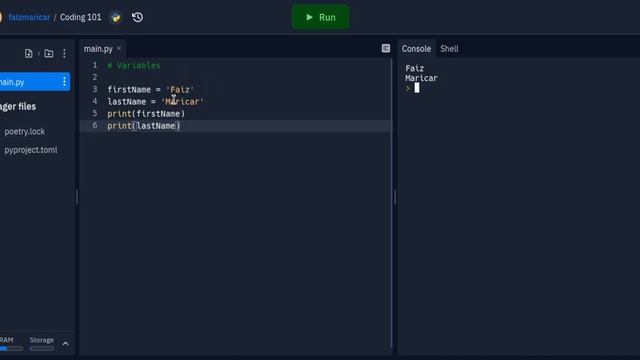The width and height of the screenshot is (640, 360).
Task: Run the program with the Run button
Action: [x=320, y=17]
